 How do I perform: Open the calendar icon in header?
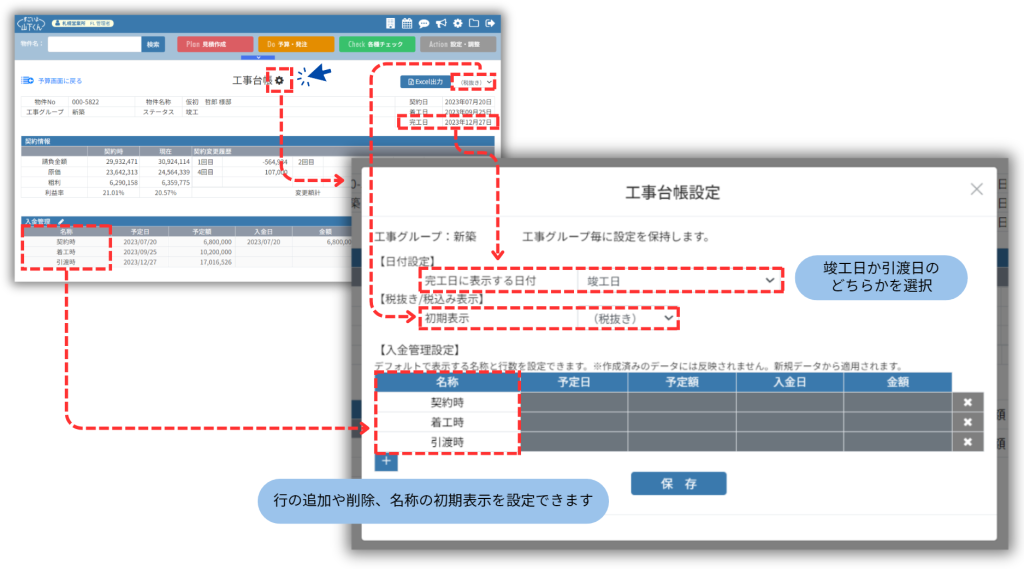[407, 23]
